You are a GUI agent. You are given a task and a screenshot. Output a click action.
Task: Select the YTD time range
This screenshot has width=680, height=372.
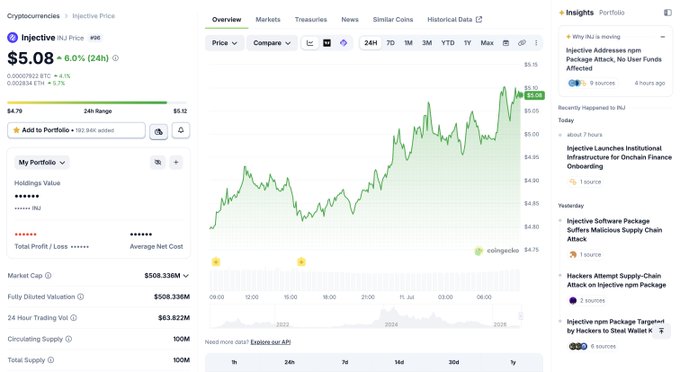[448, 43]
